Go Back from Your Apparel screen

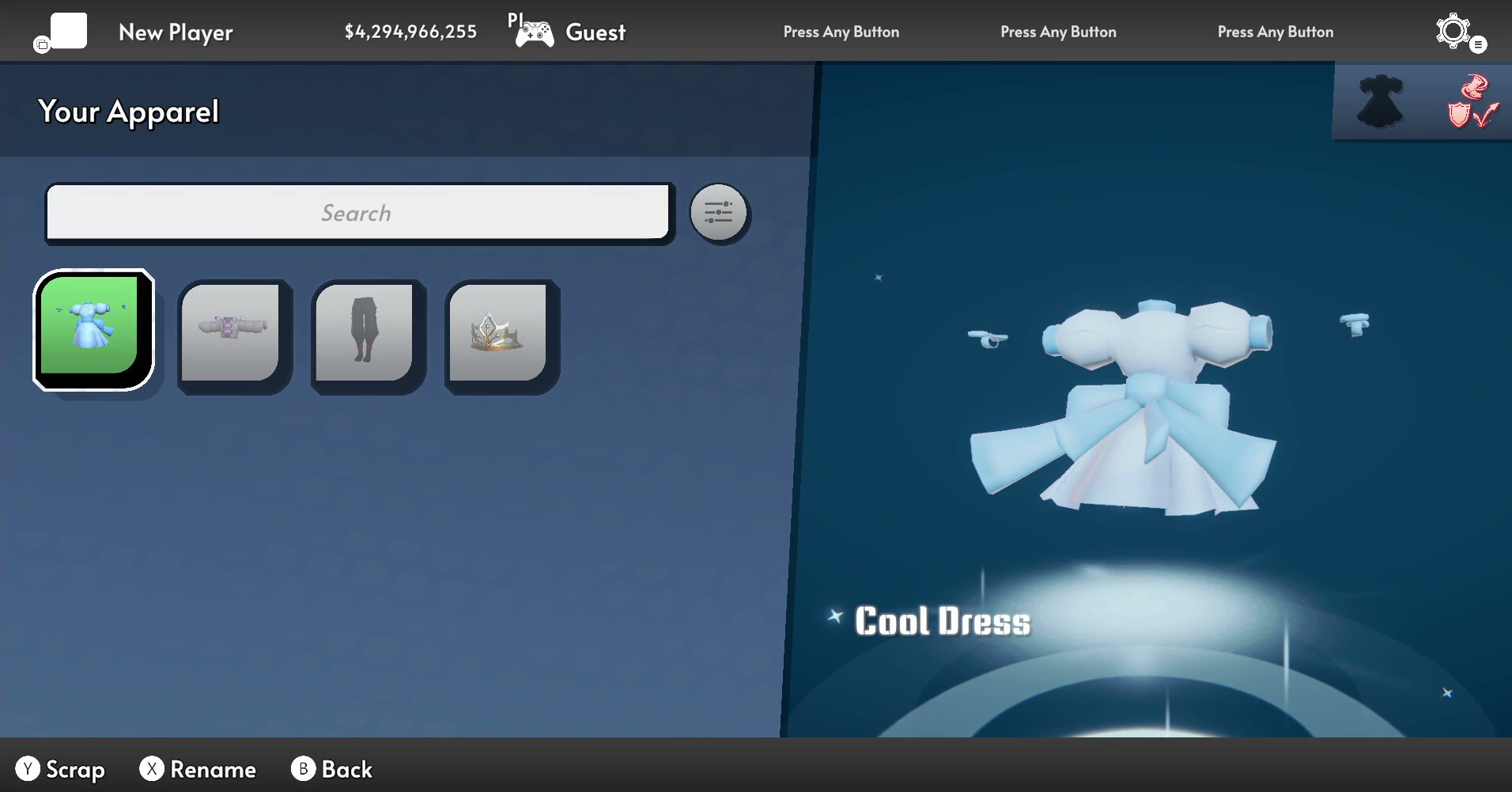pos(332,767)
